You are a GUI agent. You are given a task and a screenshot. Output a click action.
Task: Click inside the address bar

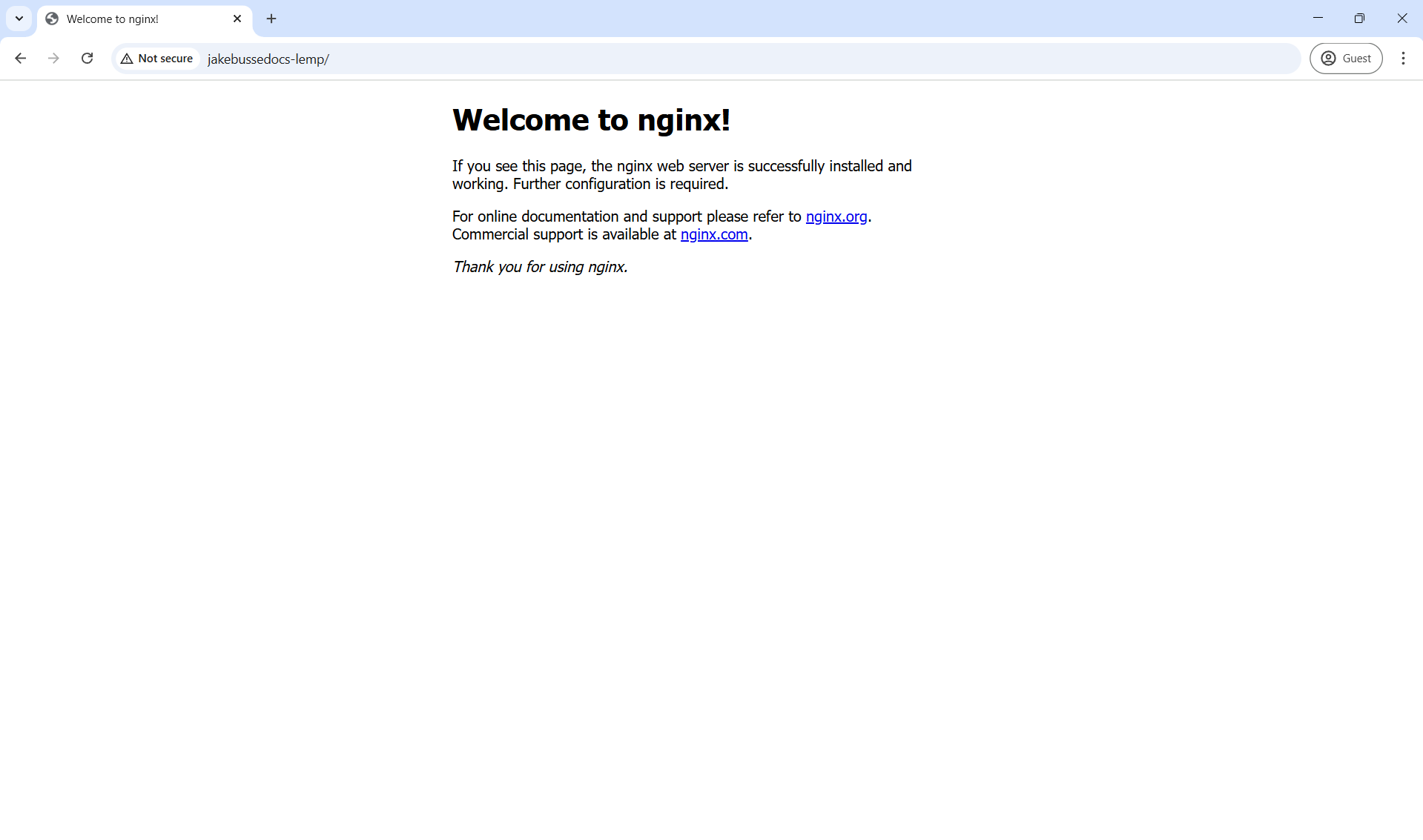click(519, 59)
